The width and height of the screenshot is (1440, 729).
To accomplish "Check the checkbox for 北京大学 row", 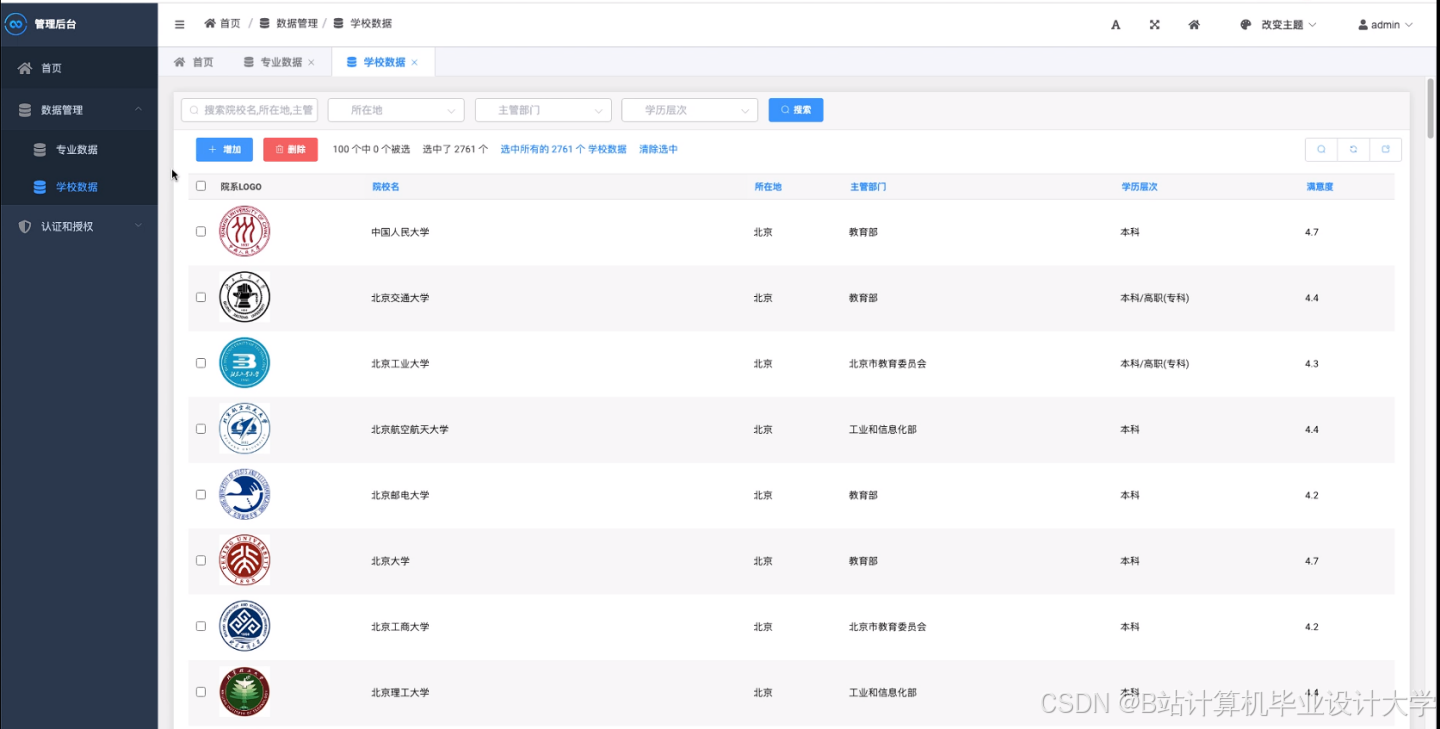I will click(x=200, y=560).
